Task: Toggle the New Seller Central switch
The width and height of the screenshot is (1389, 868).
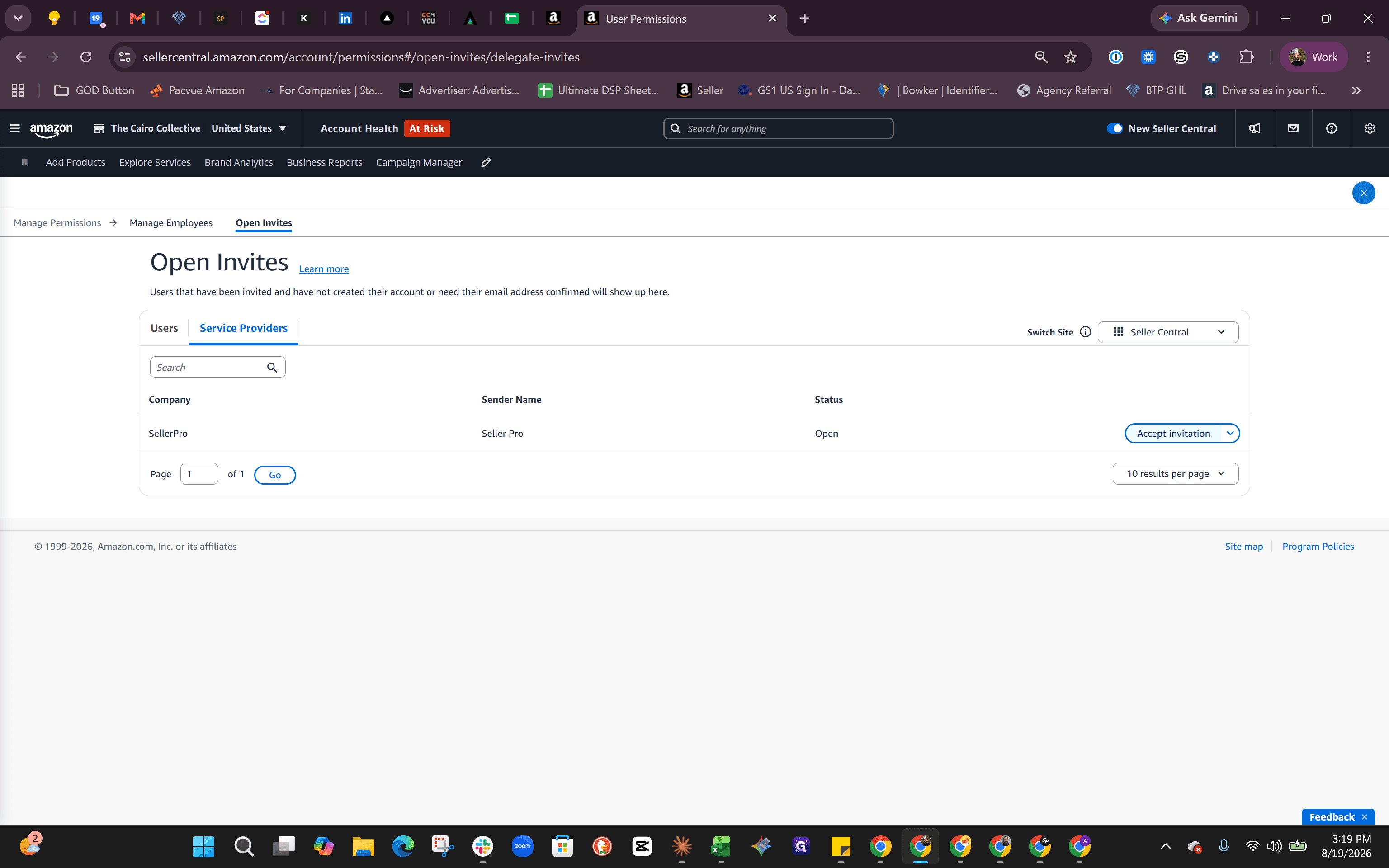Action: pyautogui.click(x=1115, y=128)
